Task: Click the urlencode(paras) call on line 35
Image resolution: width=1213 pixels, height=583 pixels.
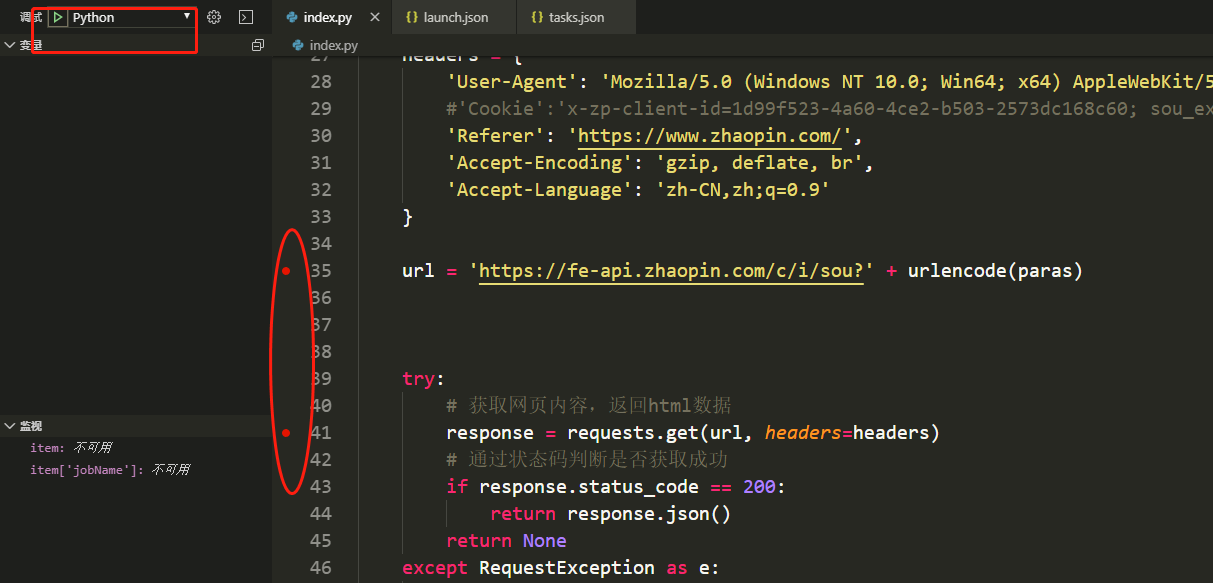Action: click(995, 271)
